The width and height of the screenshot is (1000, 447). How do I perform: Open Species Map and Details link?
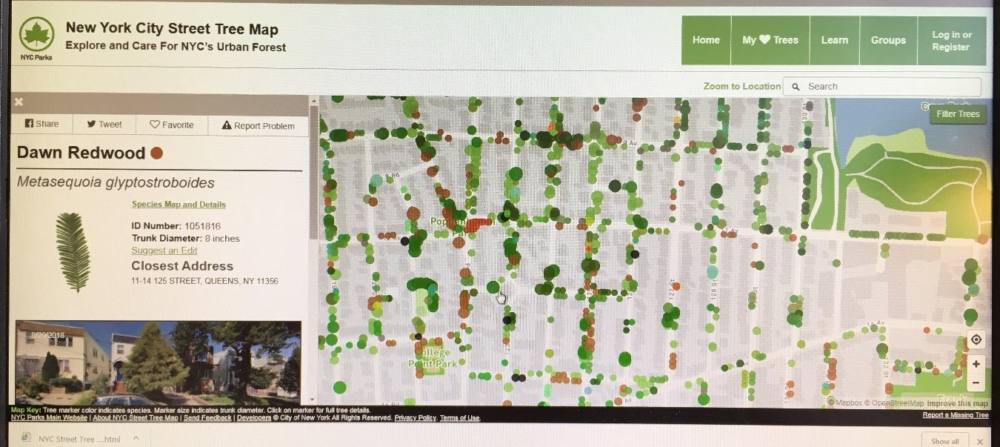pyautogui.click(x=179, y=205)
